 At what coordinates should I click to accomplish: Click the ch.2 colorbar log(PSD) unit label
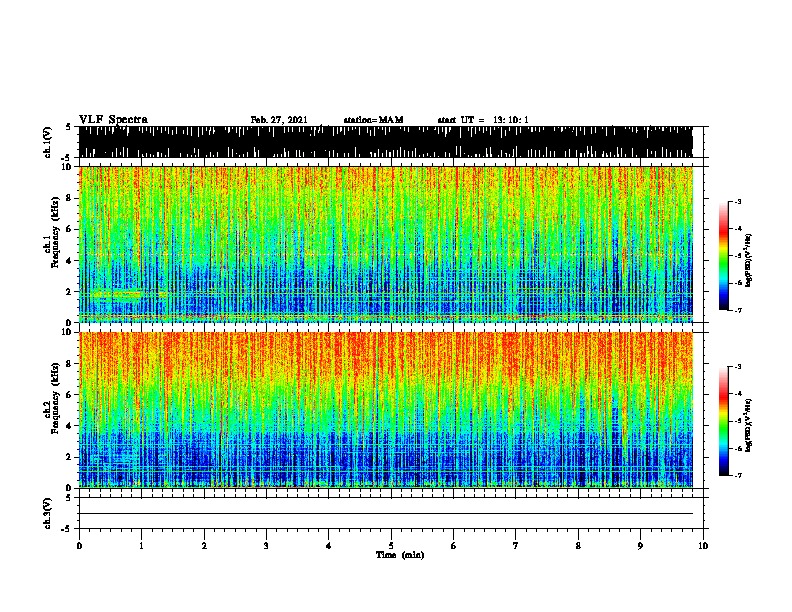[x=748, y=425]
